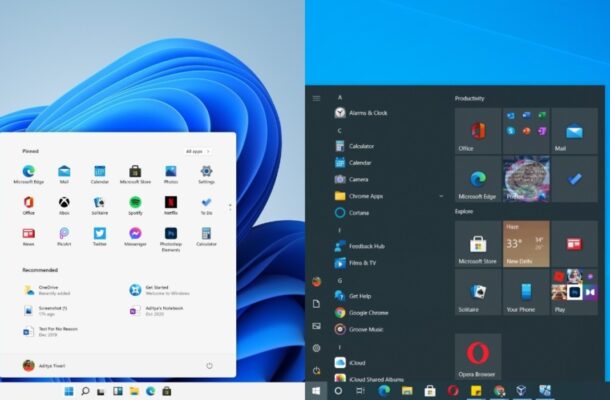Open Calendar in Windows 11 pinned apps
This screenshot has height=400, width=610.
pyautogui.click(x=100, y=174)
